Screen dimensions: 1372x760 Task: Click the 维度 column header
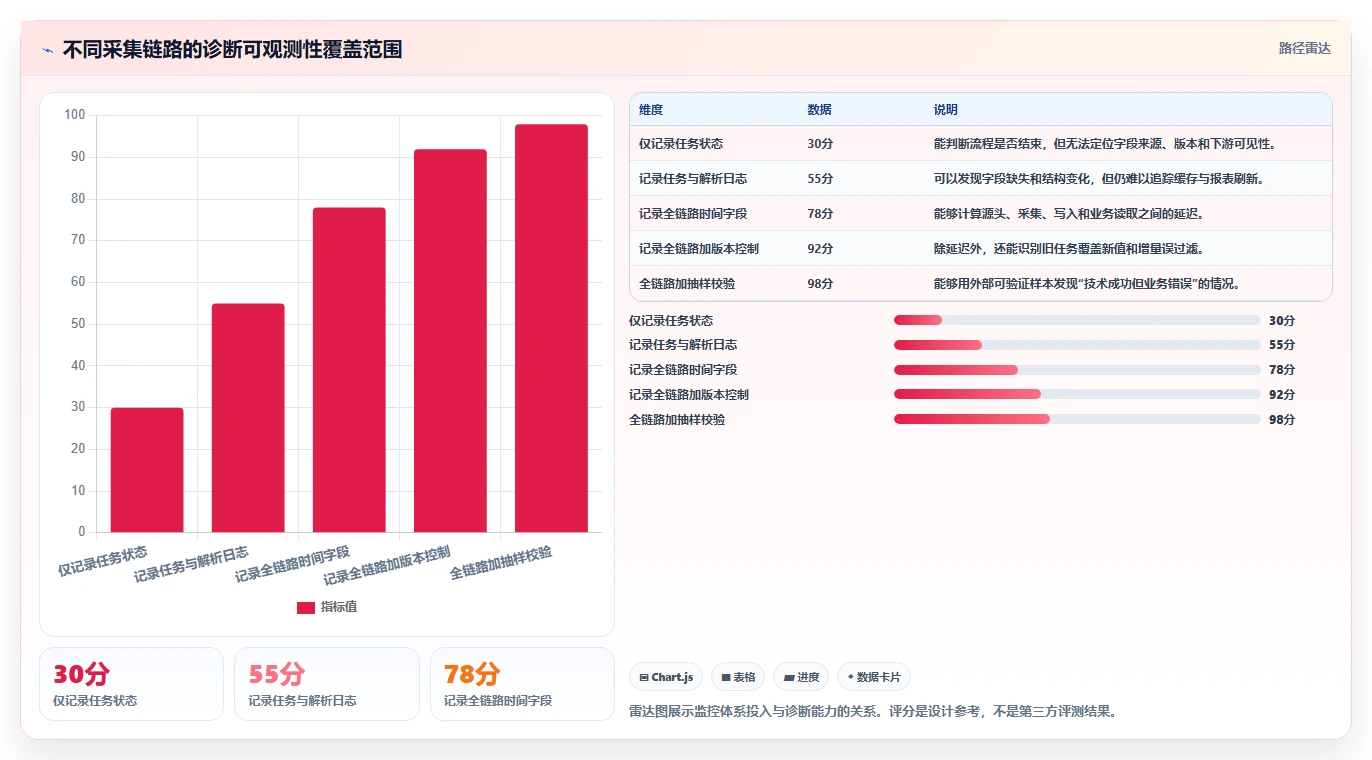[x=651, y=110]
